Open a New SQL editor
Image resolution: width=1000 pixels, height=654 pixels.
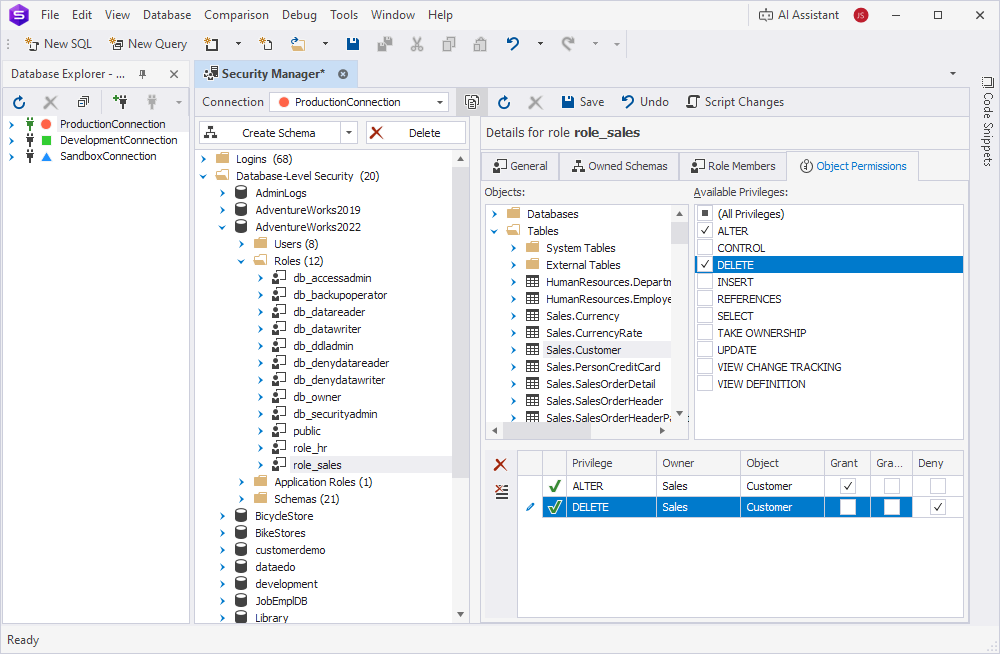[x=57, y=43]
